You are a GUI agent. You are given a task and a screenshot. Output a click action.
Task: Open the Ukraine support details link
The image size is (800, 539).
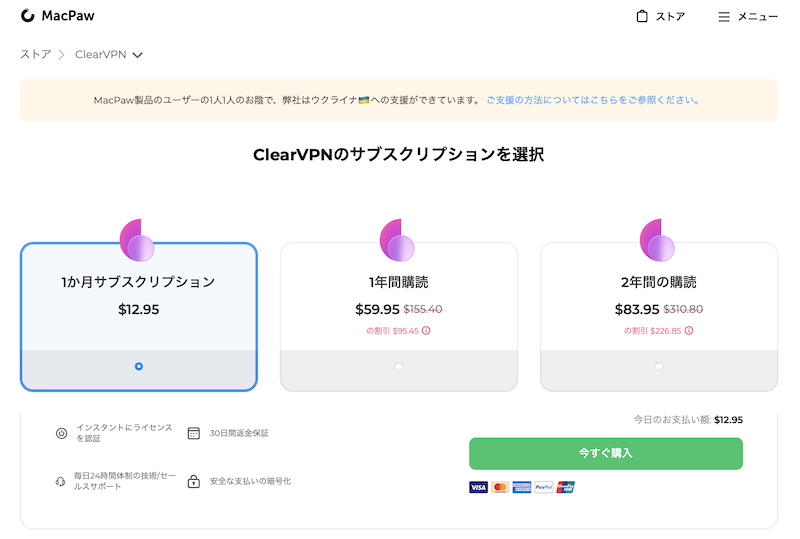[593, 100]
